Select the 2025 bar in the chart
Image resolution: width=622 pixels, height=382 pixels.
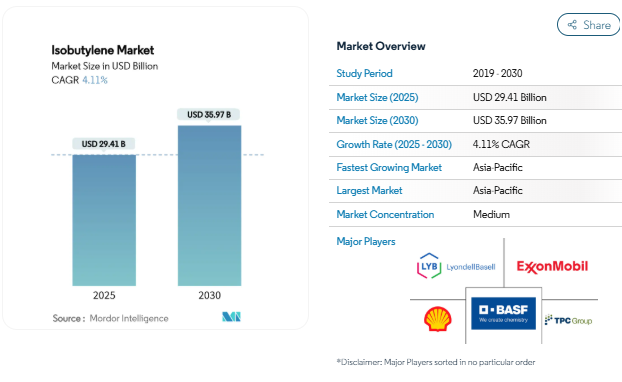click(x=104, y=220)
